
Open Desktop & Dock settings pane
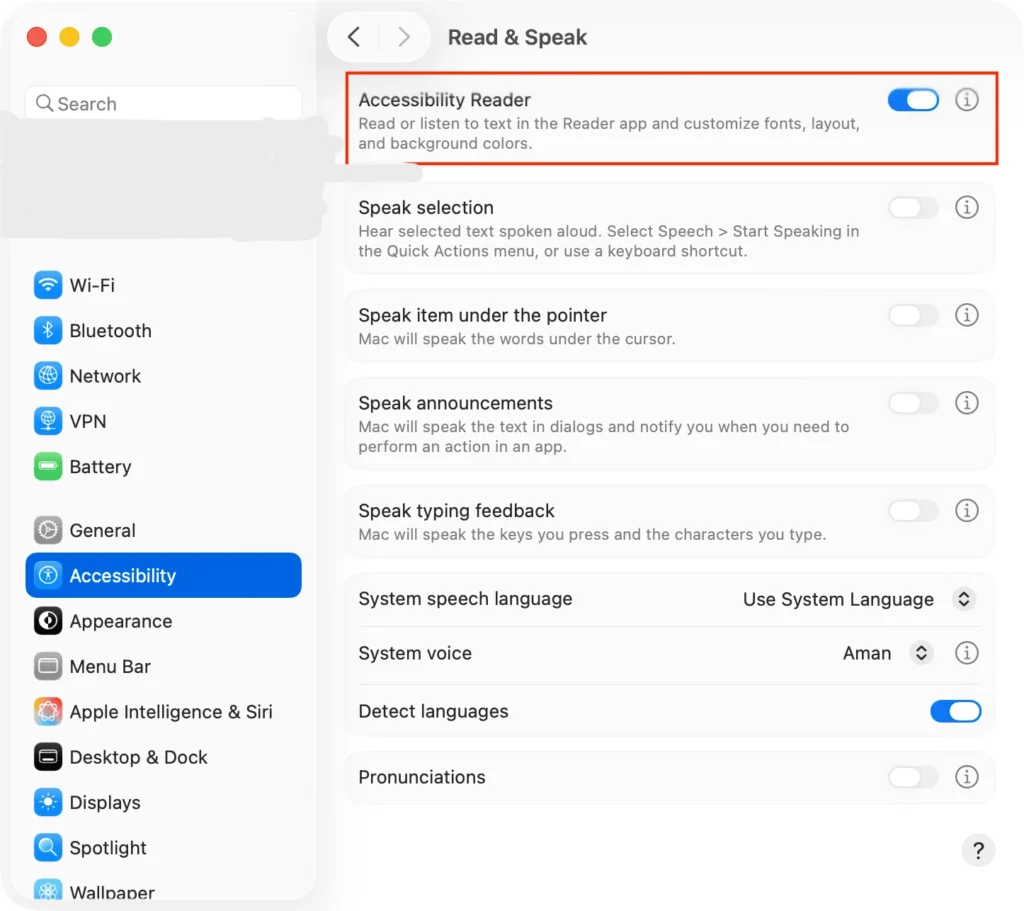pyautogui.click(x=138, y=757)
